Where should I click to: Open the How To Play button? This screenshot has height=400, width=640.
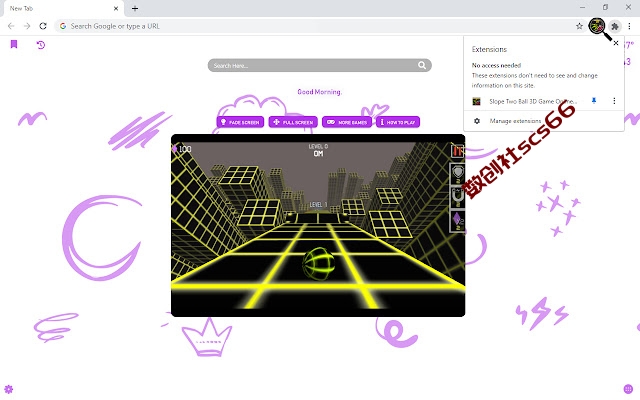click(398, 122)
